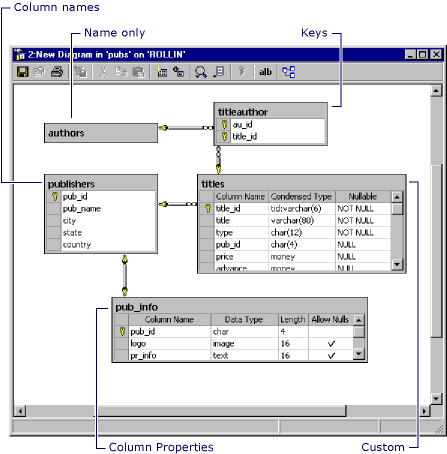
Task: Click diagram horizontal scrollbar left arrow
Action: 20,411
